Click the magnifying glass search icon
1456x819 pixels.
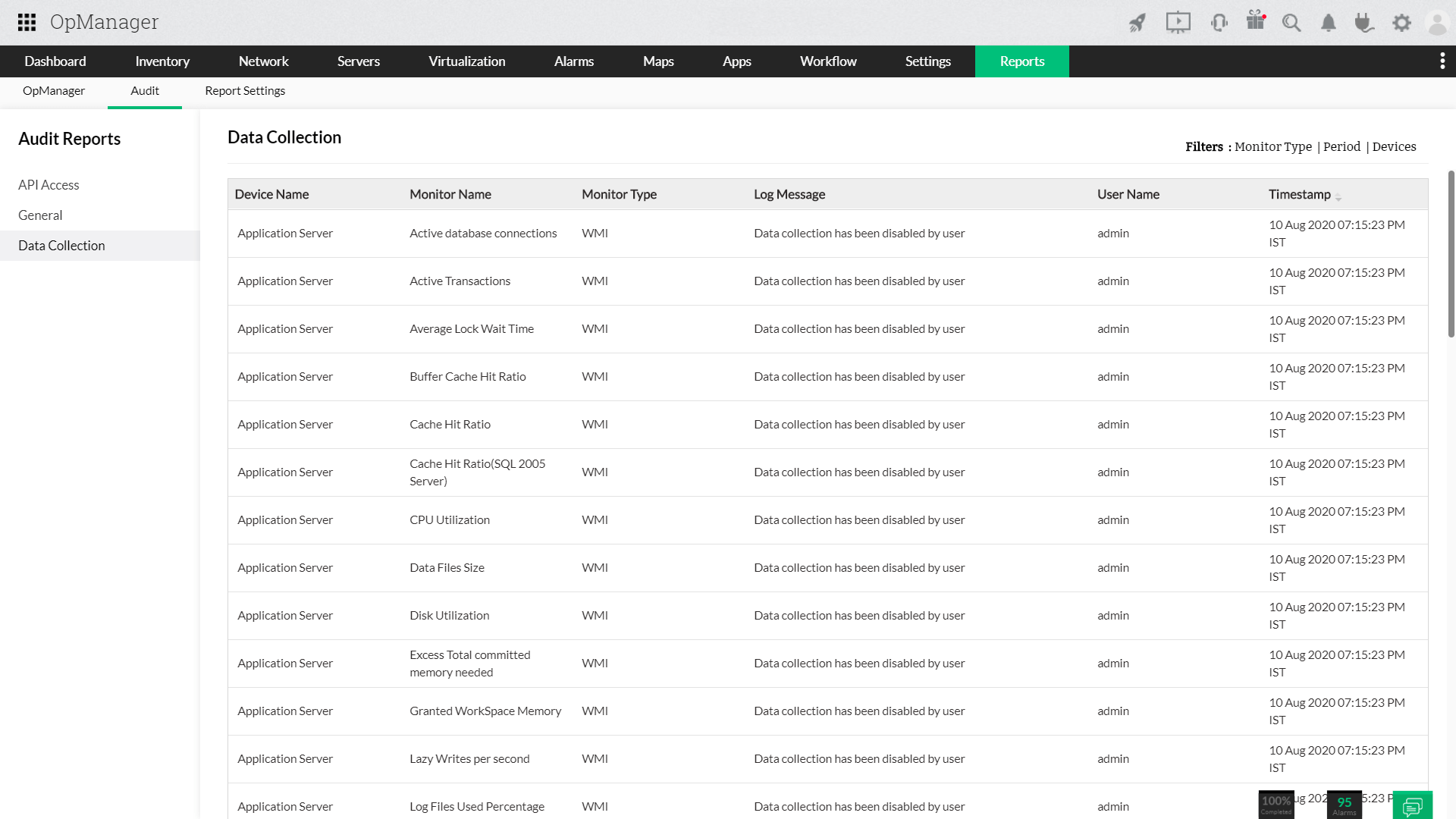click(1291, 23)
